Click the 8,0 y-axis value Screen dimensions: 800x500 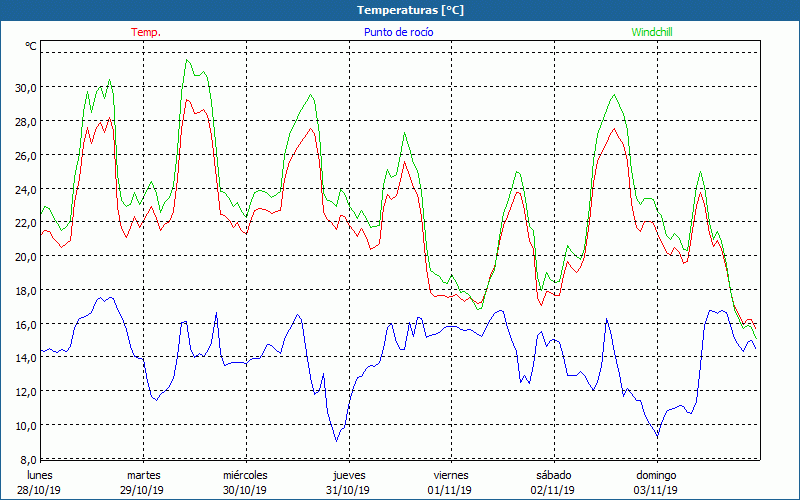tap(29, 460)
